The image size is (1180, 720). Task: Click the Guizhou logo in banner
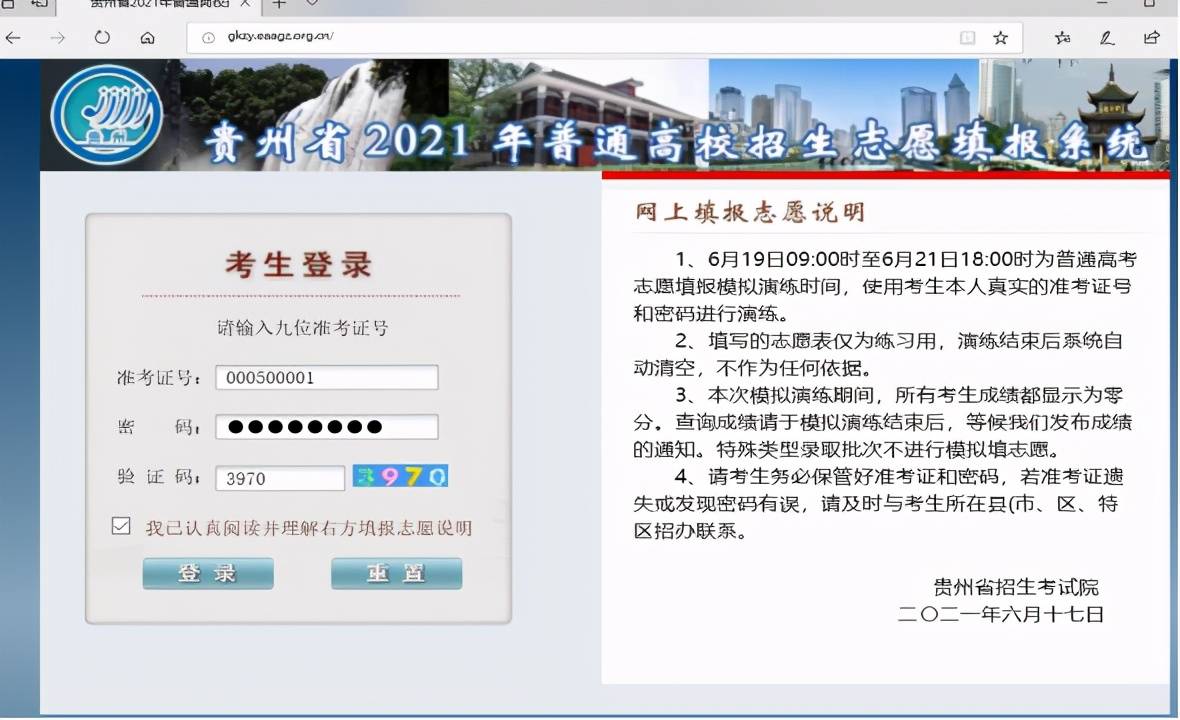106,114
